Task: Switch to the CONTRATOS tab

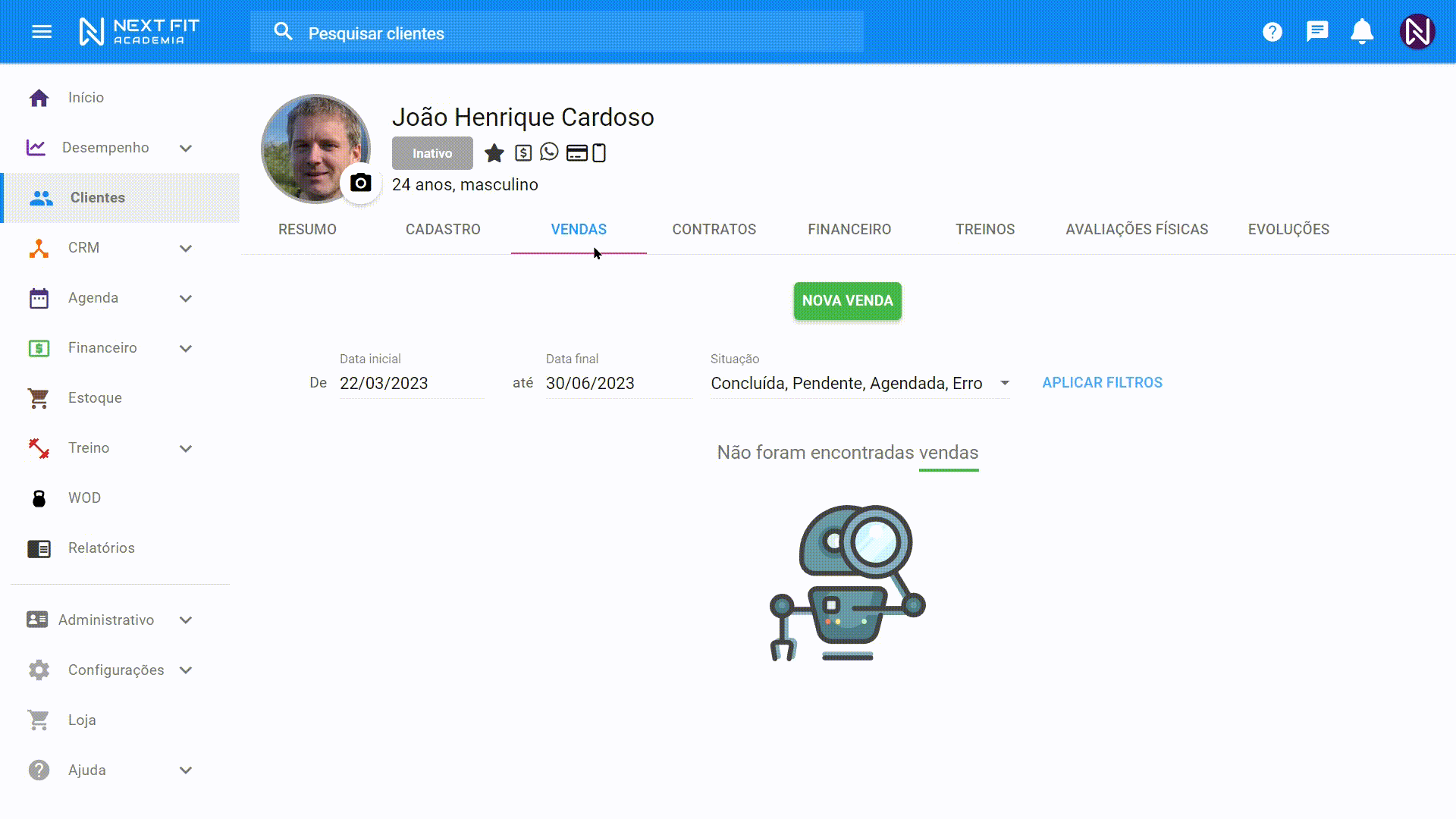Action: [714, 229]
